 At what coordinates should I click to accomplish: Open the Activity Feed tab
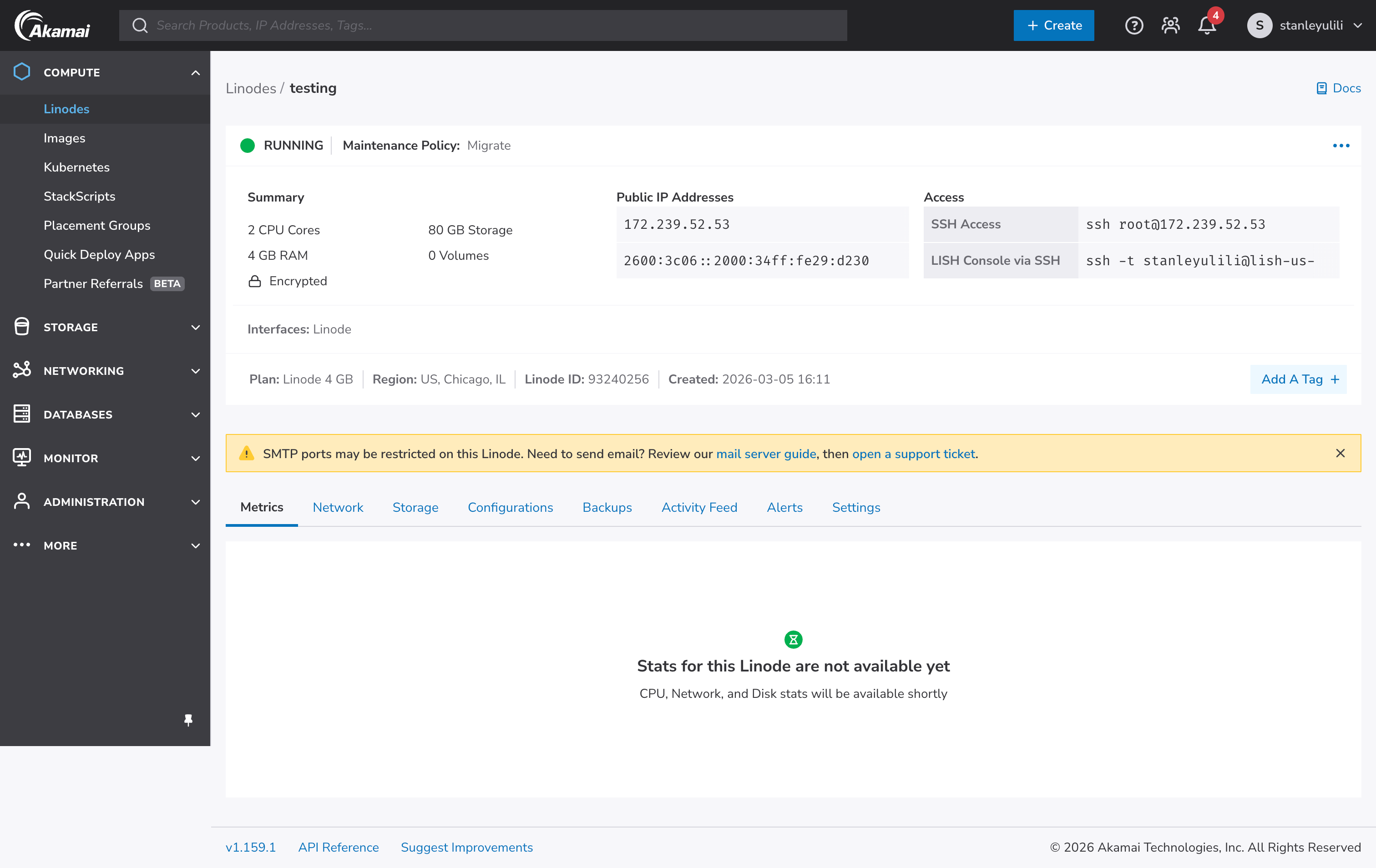coord(699,507)
